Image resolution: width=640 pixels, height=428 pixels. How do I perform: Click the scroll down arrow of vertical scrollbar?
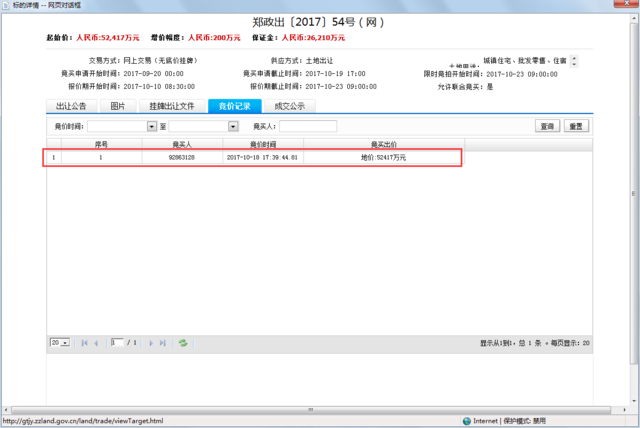click(x=633, y=401)
